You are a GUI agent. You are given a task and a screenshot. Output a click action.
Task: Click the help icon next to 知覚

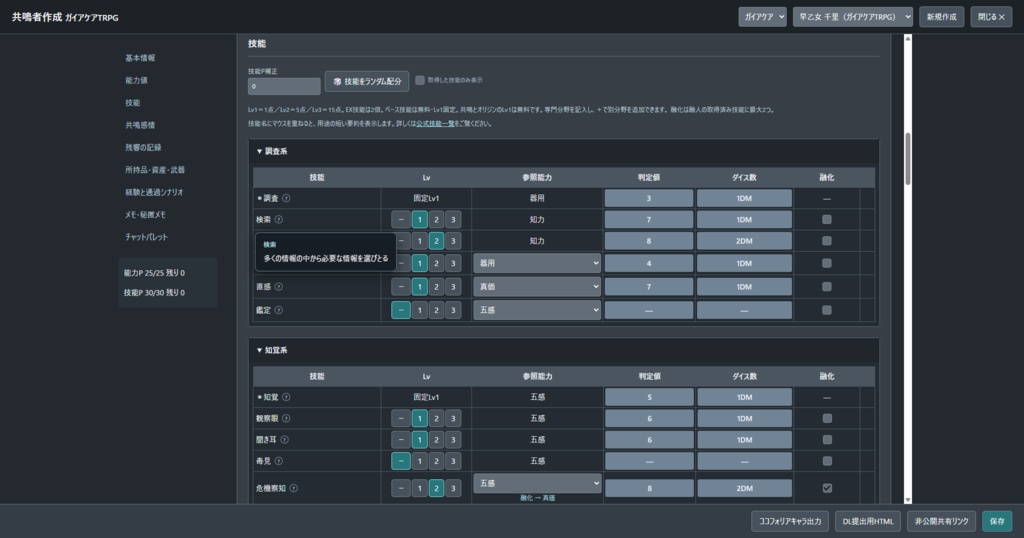point(286,397)
